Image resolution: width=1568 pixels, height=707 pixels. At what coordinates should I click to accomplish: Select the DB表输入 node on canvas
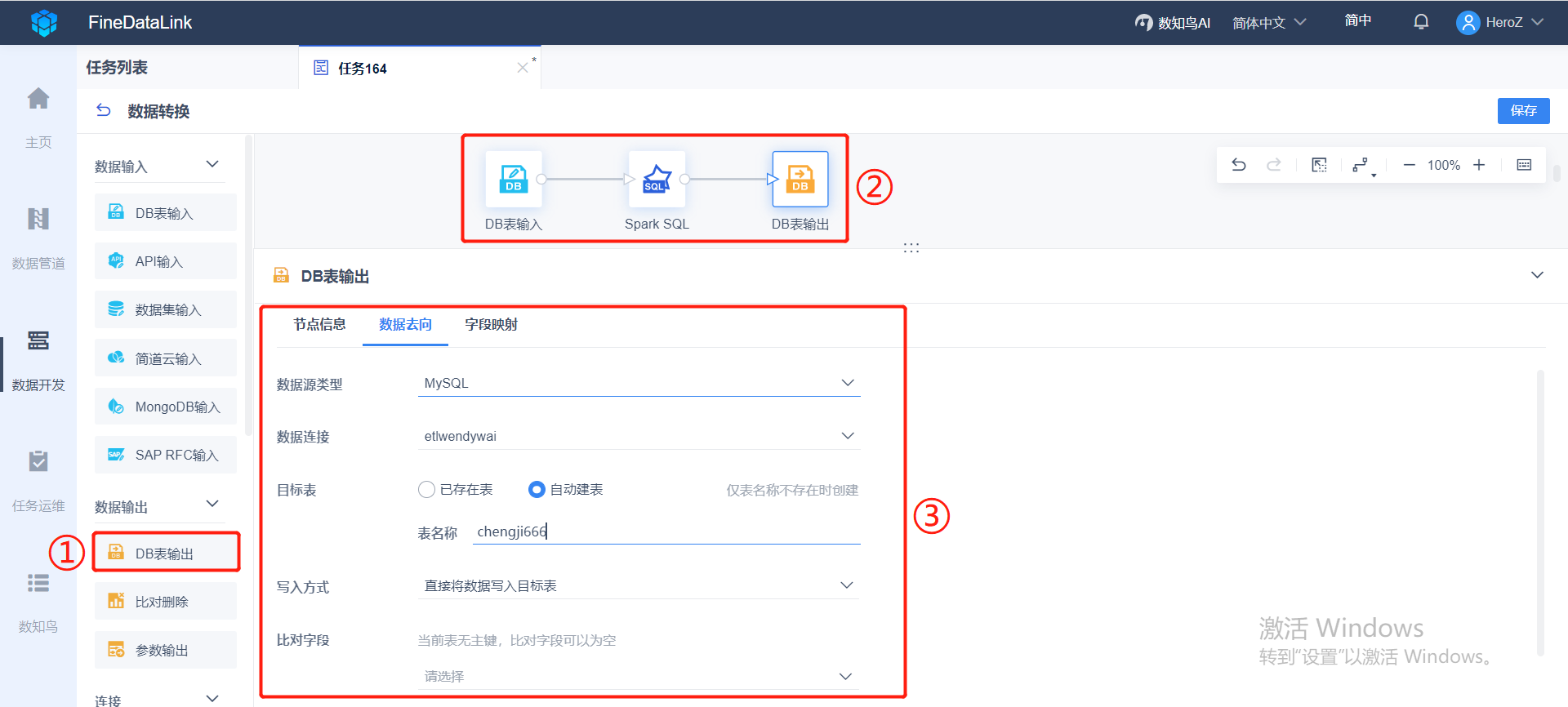click(x=514, y=179)
